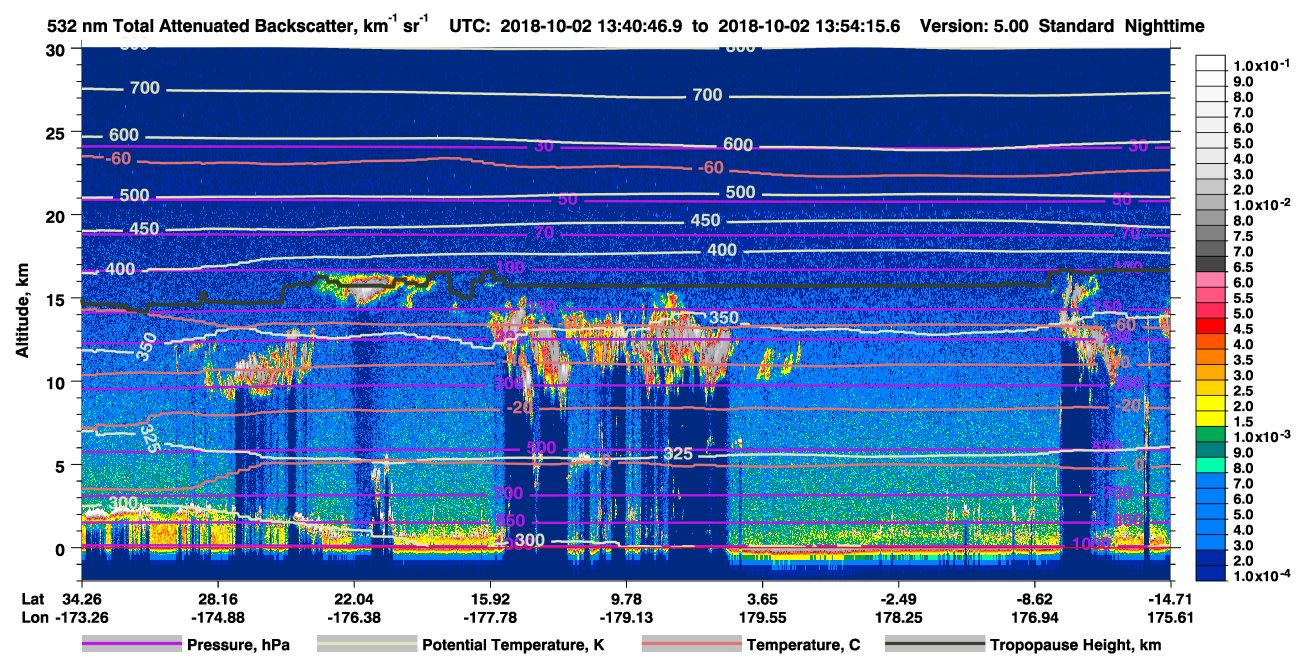
Task: Click the 'Pressure, hPa' legend label
Action: click(x=238, y=645)
